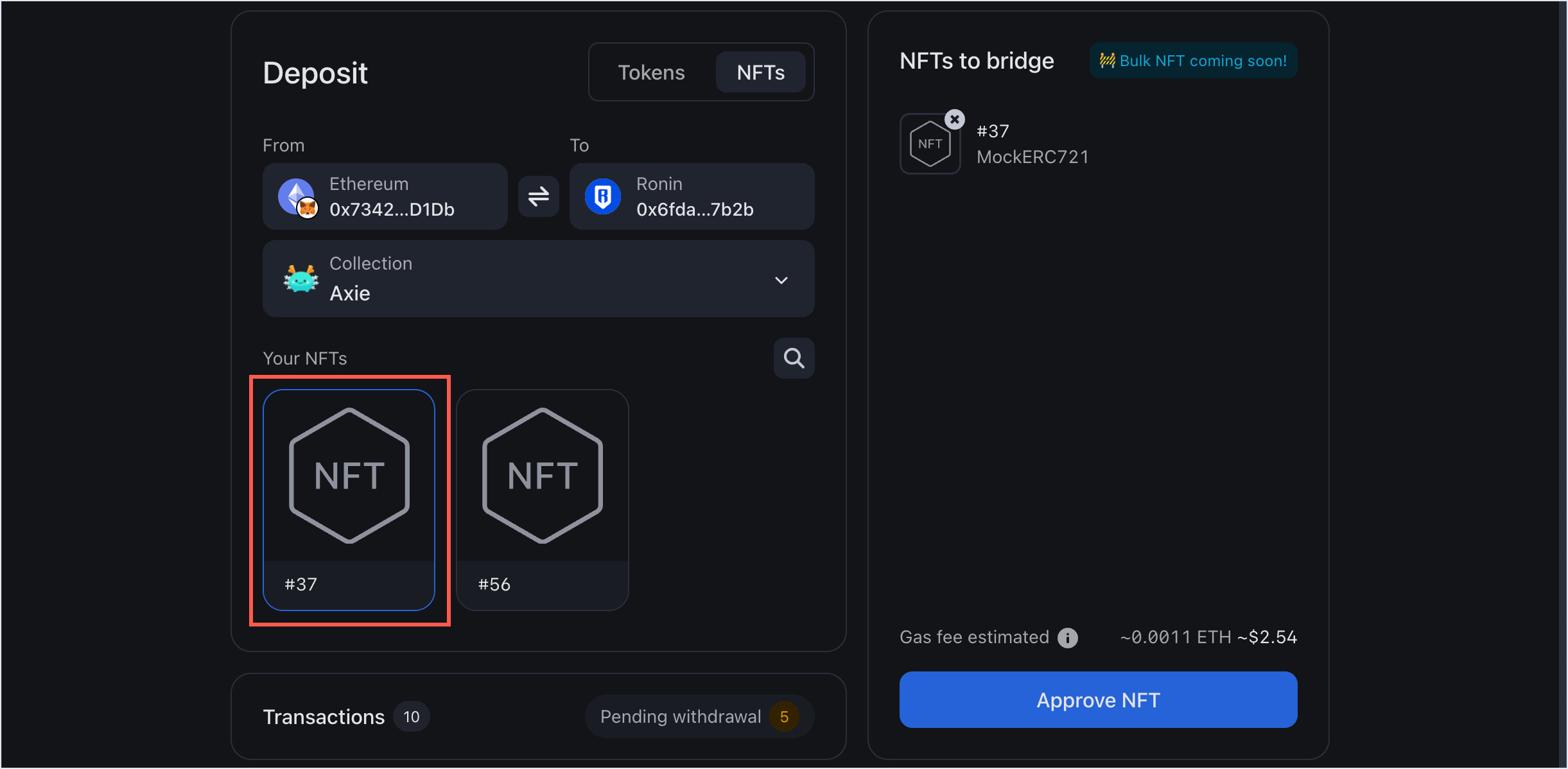Click the gas fee info icon
Screen dimensions: 1568x769
point(1067,637)
